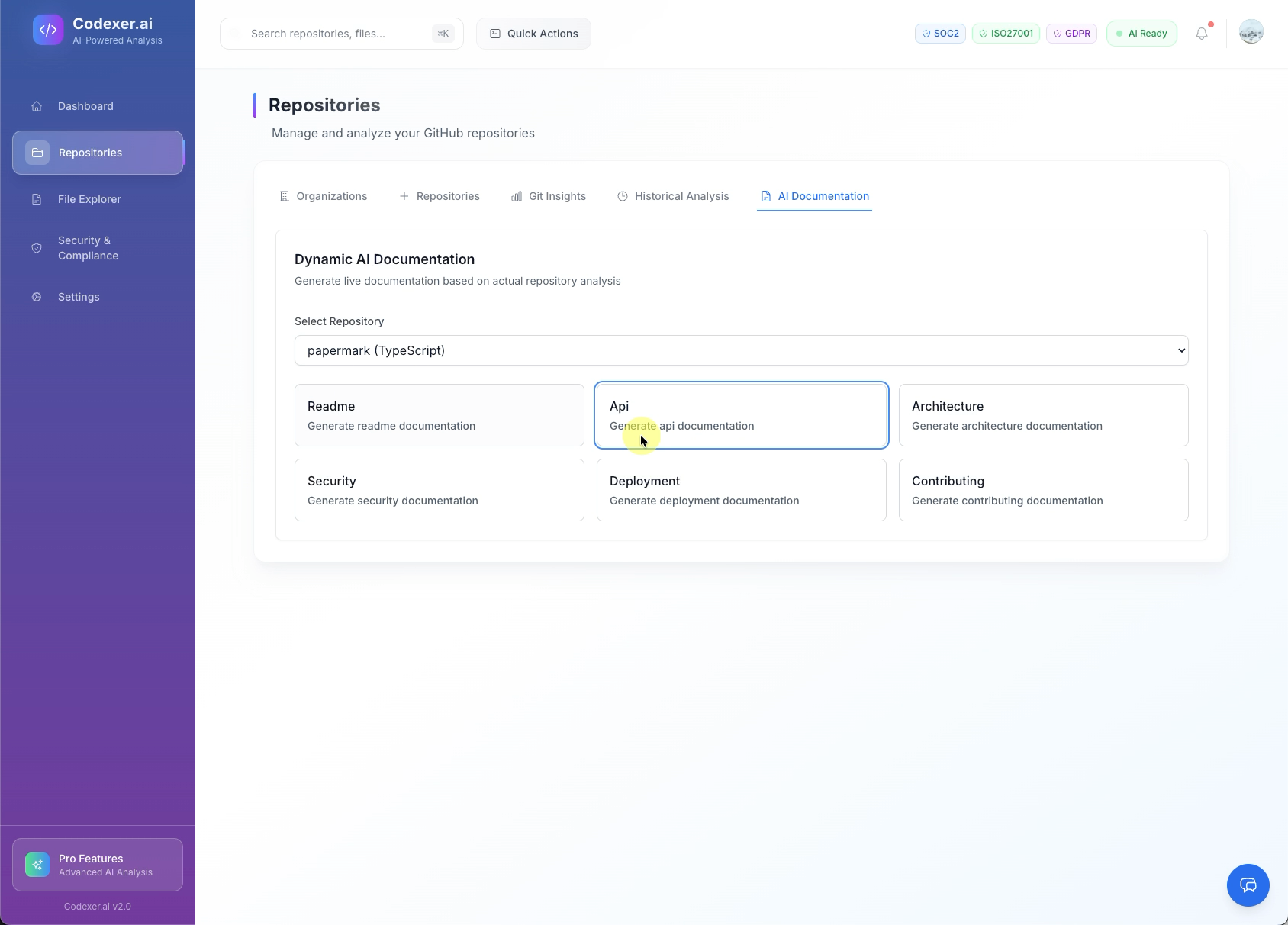The height and width of the screenshot is (925, 1288).
Task: Open the chat bubble in bottom-right corner
Action: (x=1247, y=885)
